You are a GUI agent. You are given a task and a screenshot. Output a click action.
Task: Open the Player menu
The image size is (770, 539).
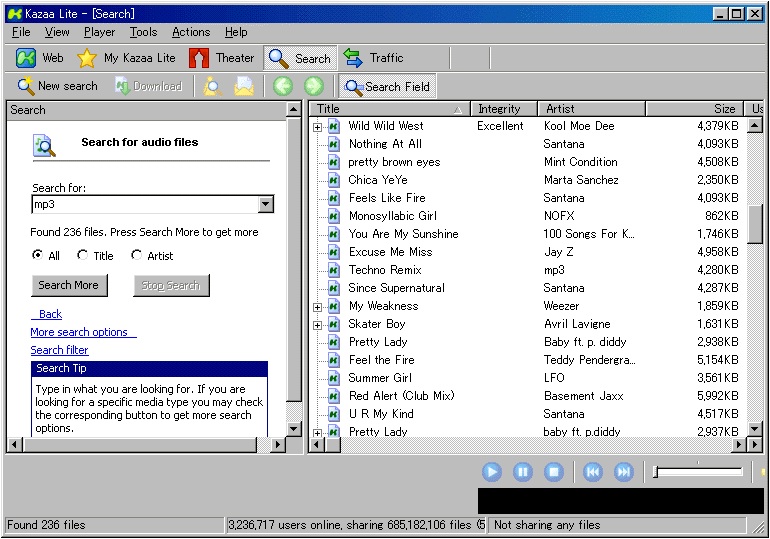click(x=99, y=32)
